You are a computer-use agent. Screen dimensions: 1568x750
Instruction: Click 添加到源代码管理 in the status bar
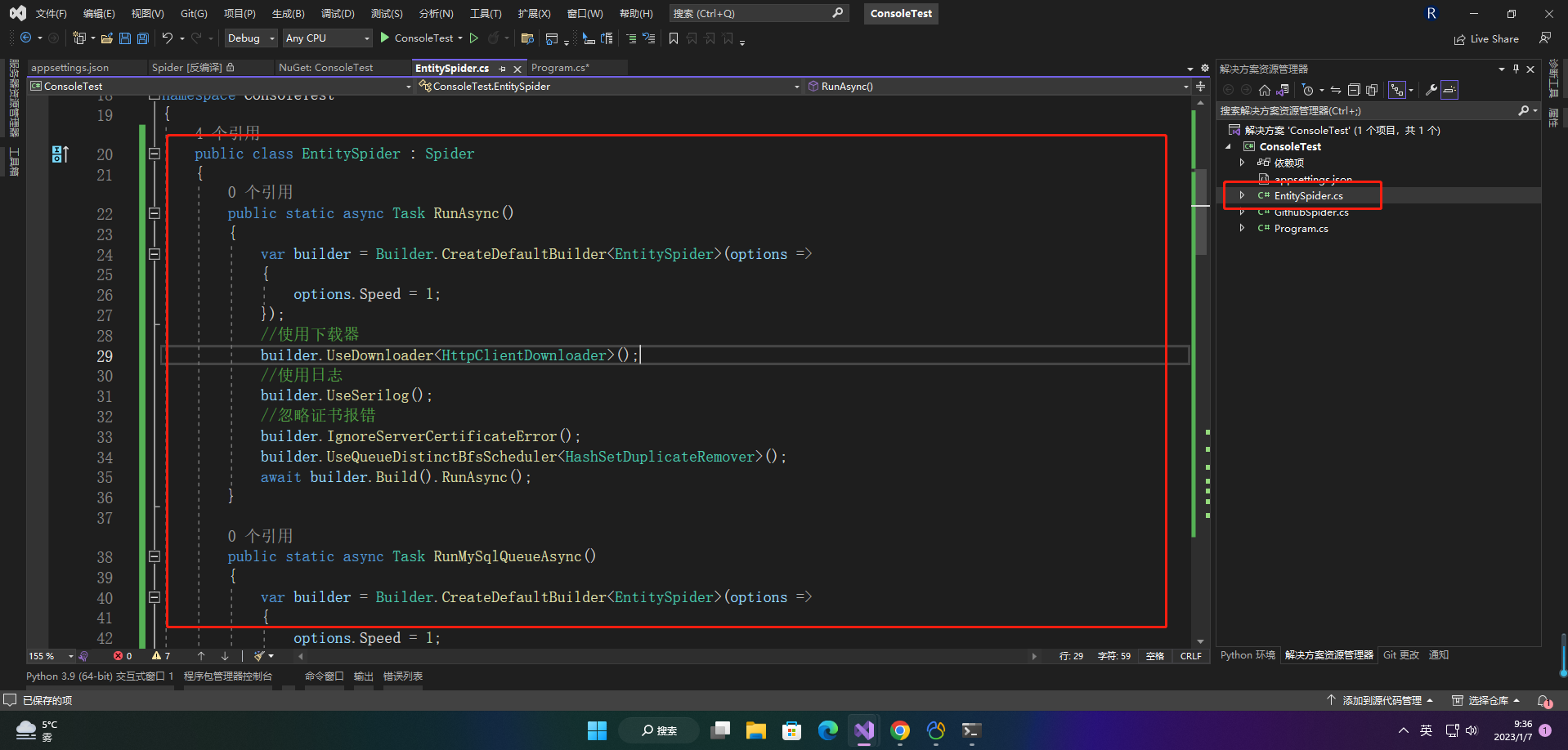(x=1381, y=701)
